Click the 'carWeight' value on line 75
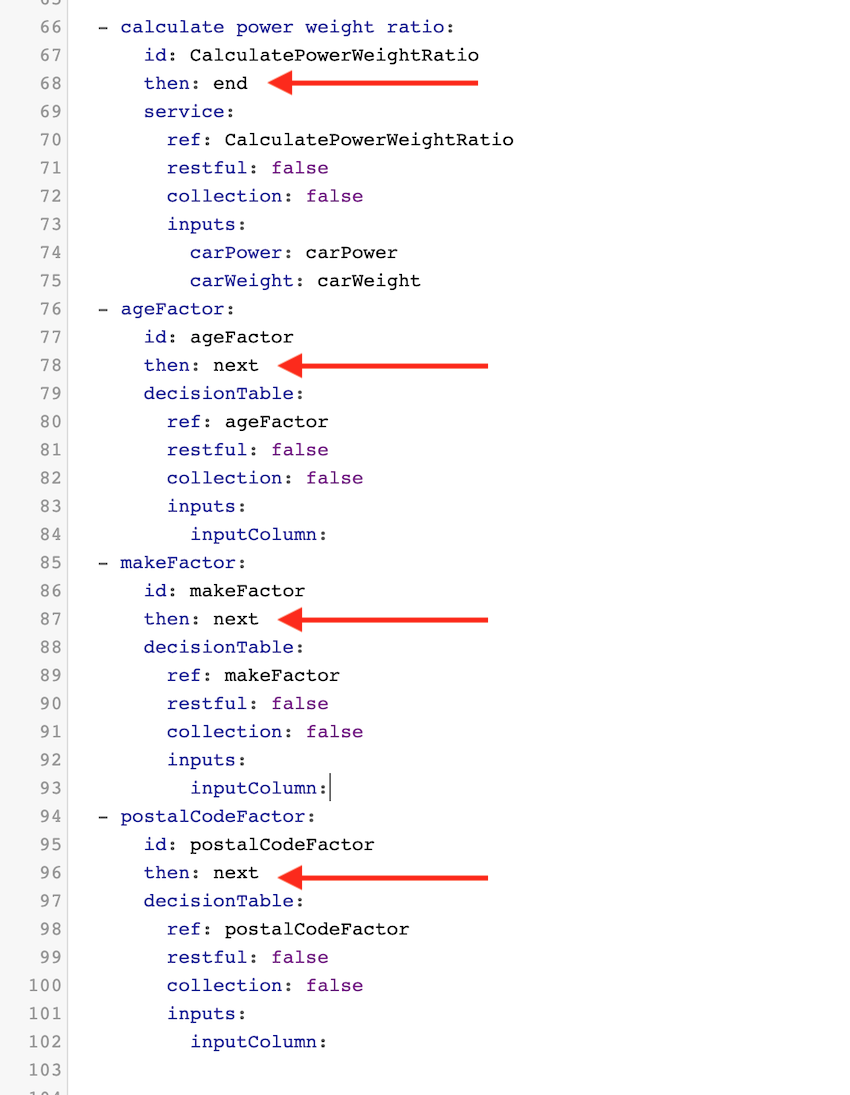This screenshot has height=1095, width=850. 369,281
